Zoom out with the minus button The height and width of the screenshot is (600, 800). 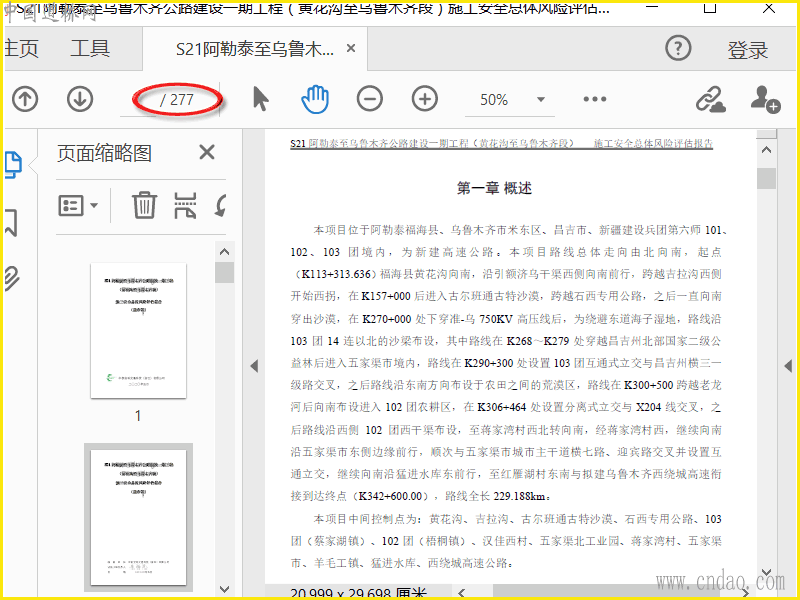(x=370, y=99)
